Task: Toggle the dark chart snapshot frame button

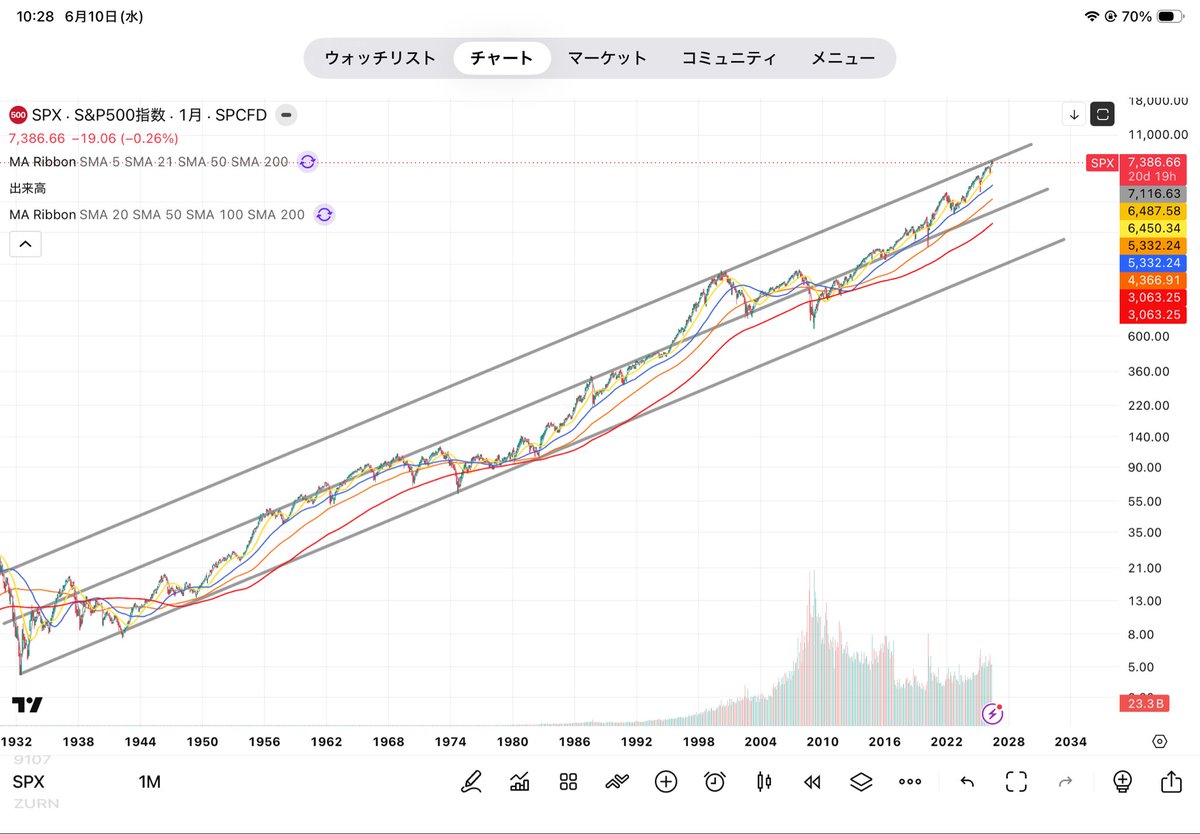Action: point(1102,114)
